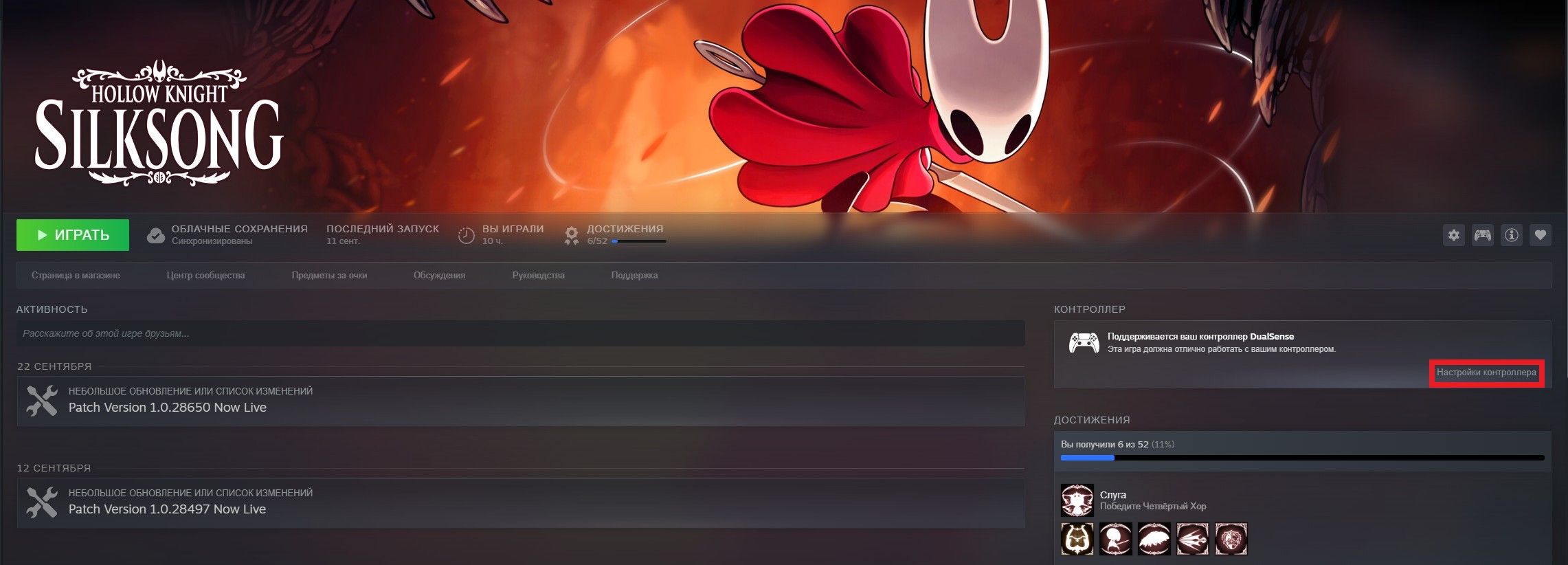1568x565 pixels.
Task: Open first small achievement icon in the row
Action: [1077, 540]
